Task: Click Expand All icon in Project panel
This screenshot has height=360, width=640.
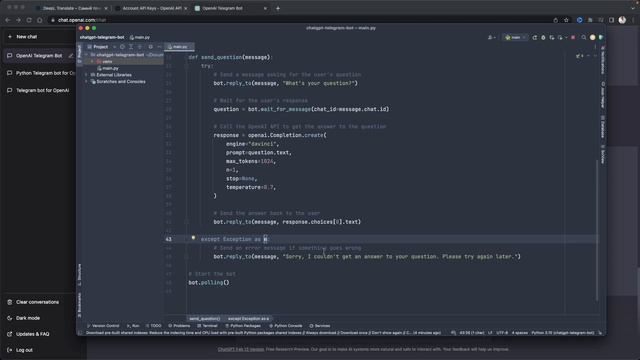Action: tap(131, 47)
